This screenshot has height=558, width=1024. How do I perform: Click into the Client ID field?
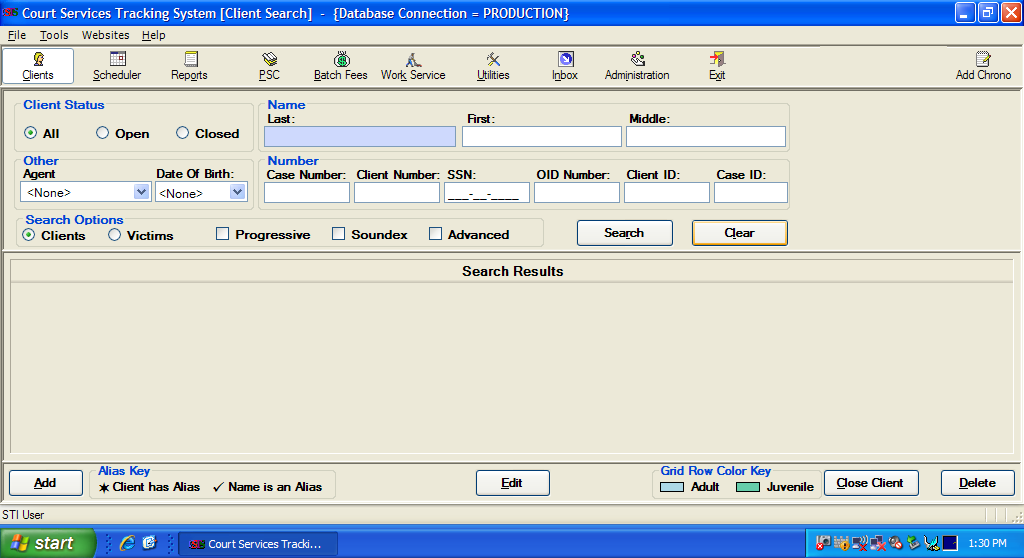click(x=667, y=193)
